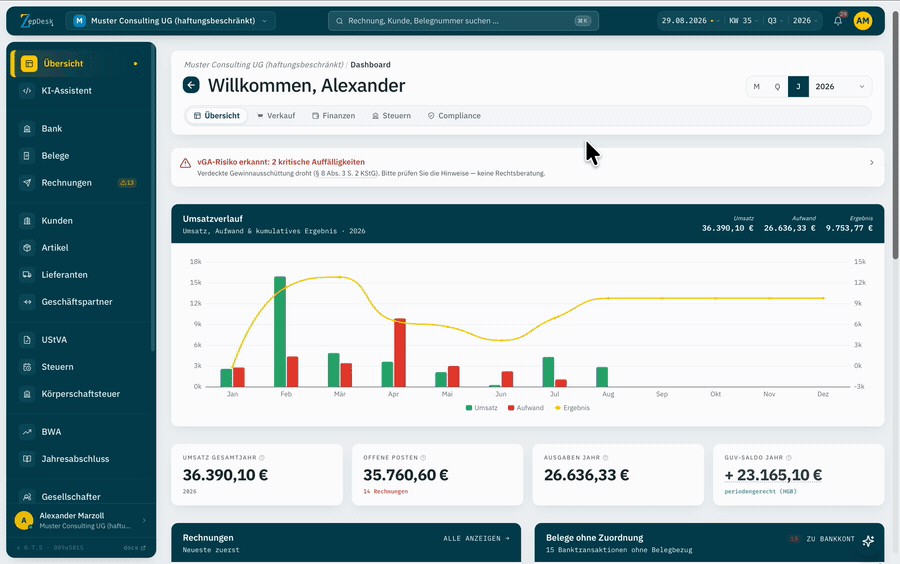The image size is (900, 564).
Task: Open the Muster Consulting UG company dropdown
Action: (x=170, y=21)
